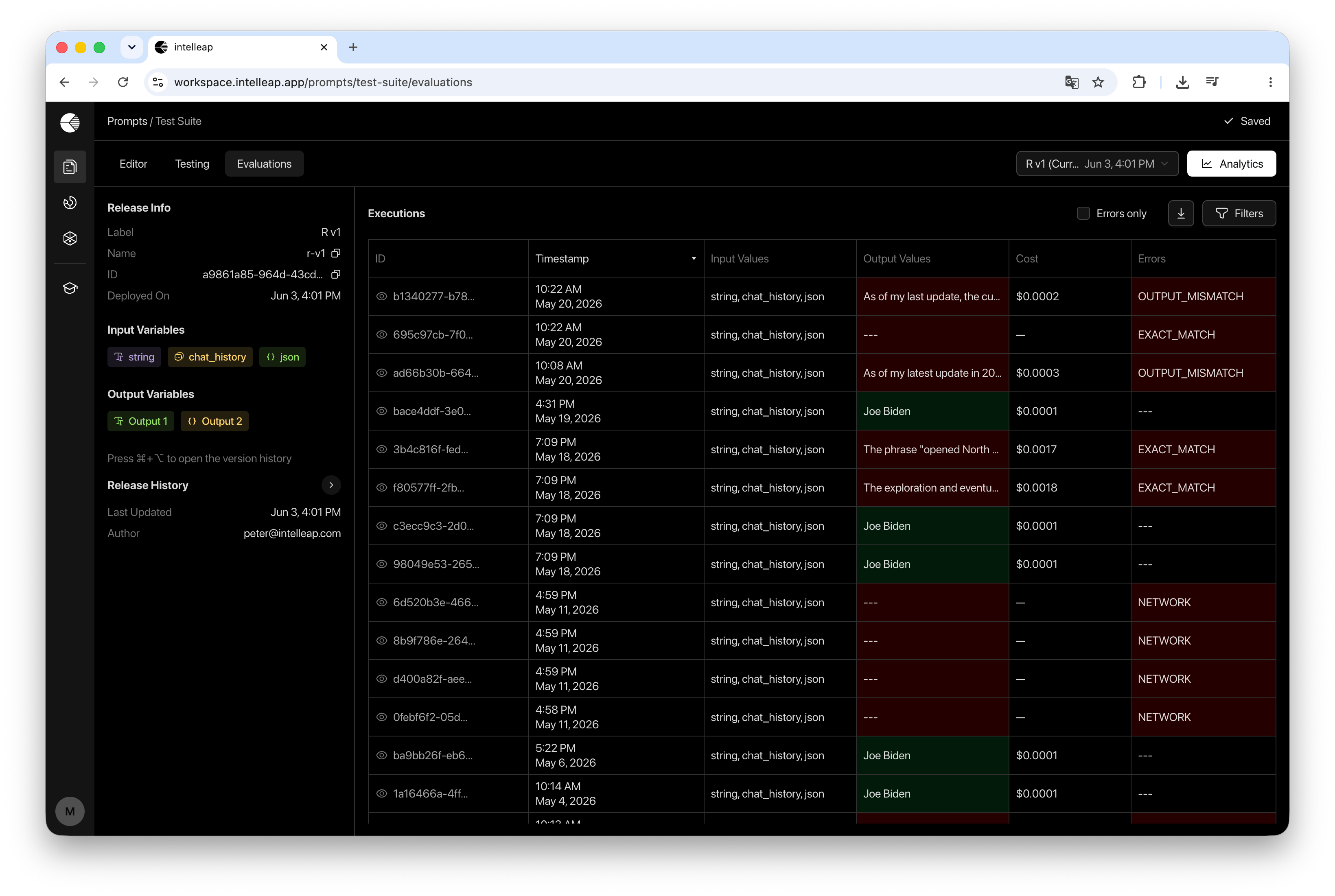
Task: Click the Errors column header
Action: pos(1203,258)
